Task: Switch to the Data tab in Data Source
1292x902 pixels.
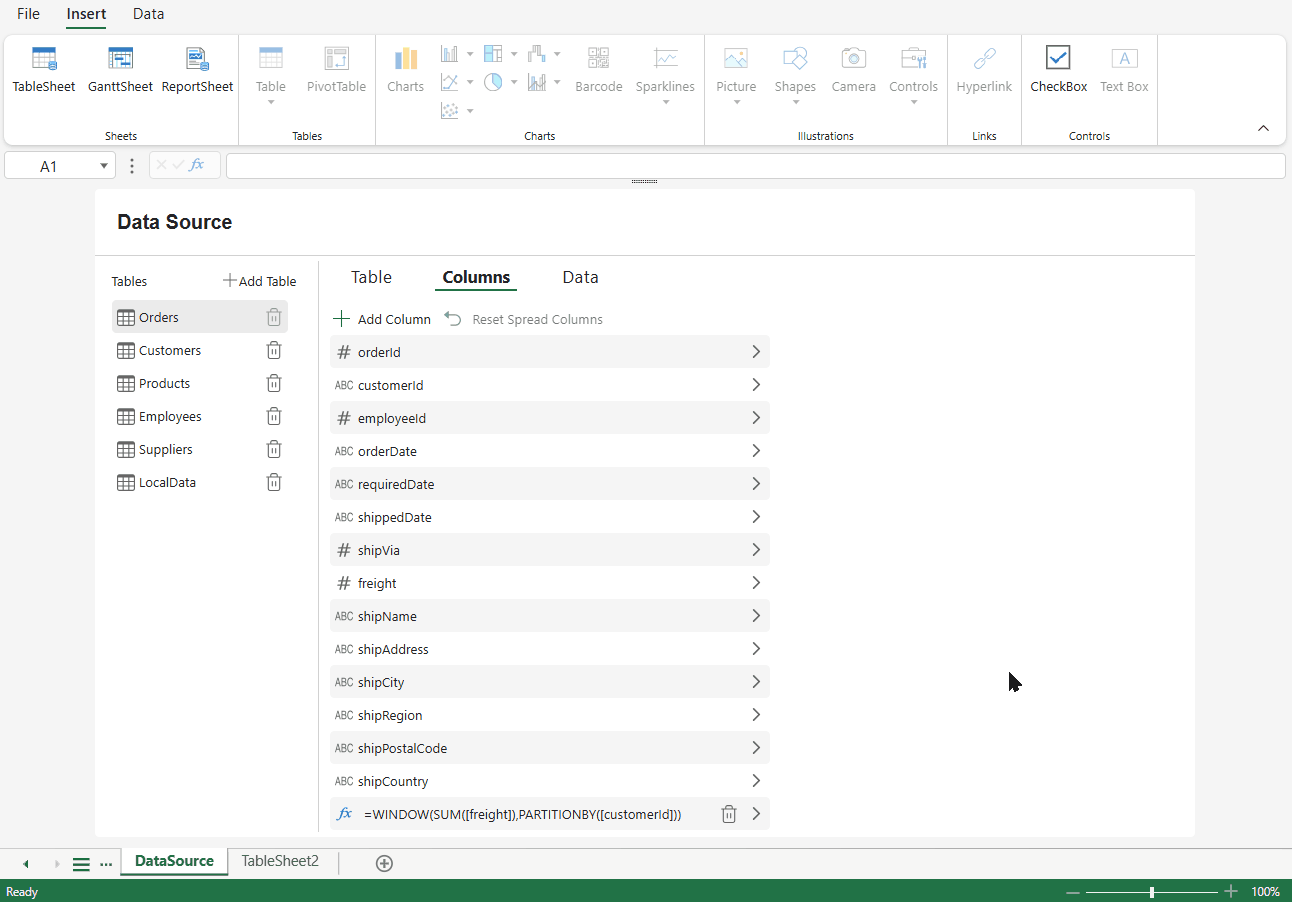Action: point(580,277)
